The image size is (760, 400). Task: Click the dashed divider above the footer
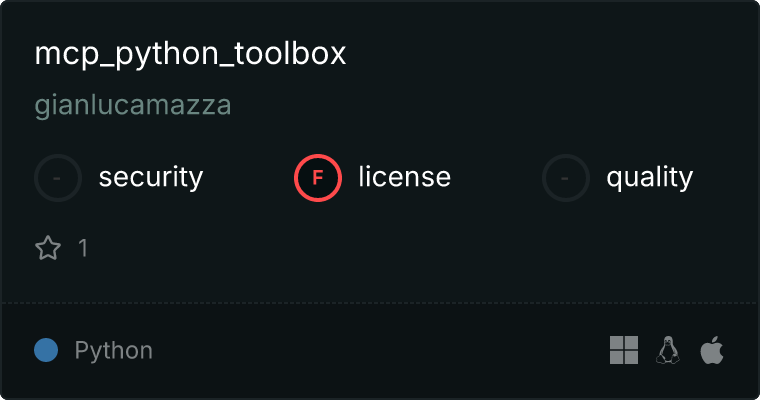(x=380, y=303)
